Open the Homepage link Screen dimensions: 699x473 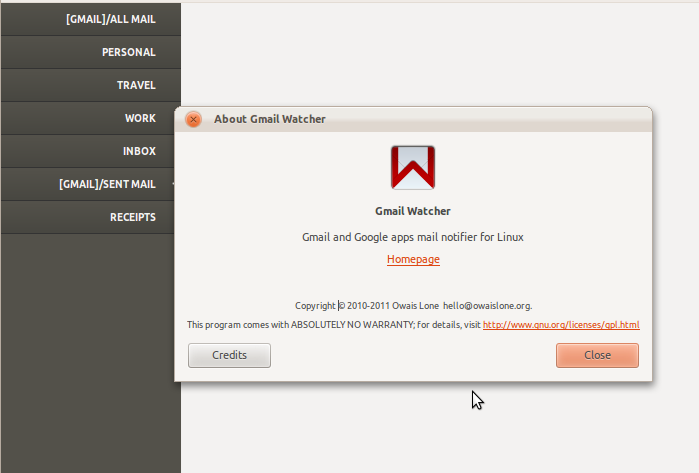(x=413, y=259)
